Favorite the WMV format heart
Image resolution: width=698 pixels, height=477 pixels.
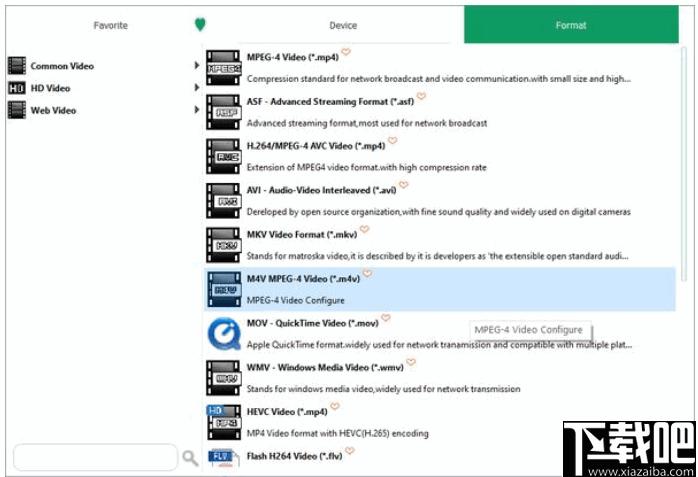pos(411,362)
